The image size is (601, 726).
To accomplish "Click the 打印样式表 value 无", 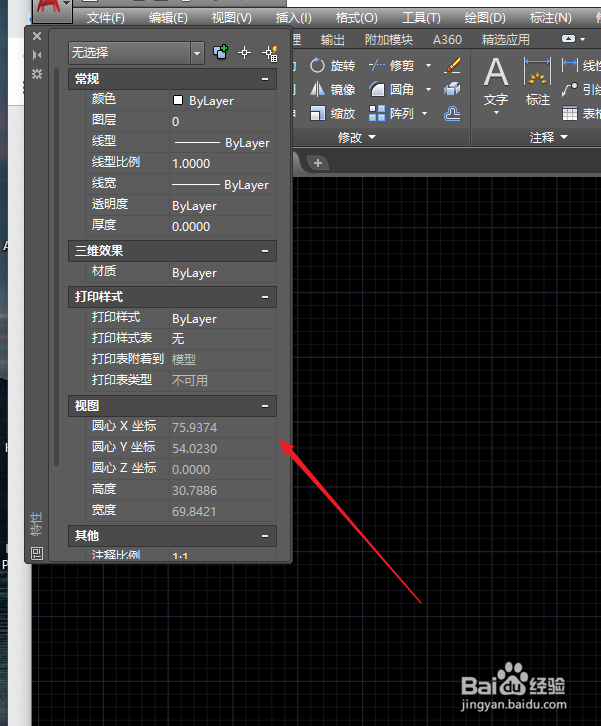I will (x=223, y=338).
